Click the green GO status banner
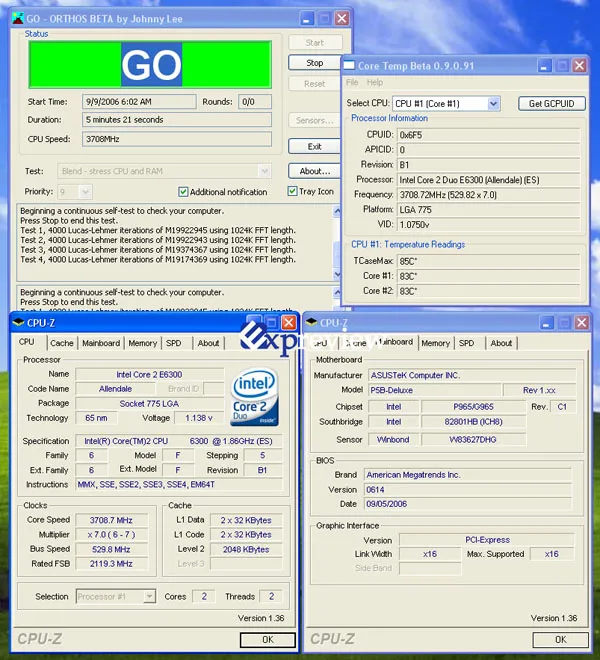600x660 pixels. point(150,64)
